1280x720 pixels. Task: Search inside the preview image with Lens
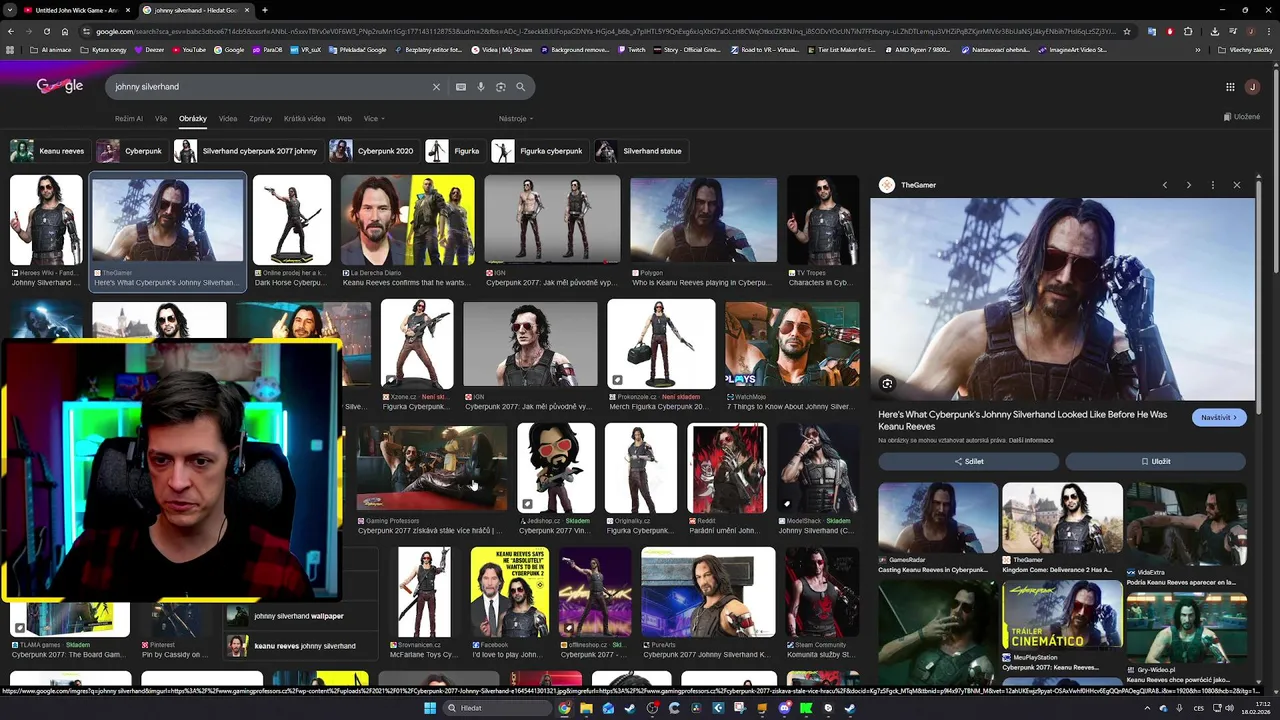pos(887,384)
